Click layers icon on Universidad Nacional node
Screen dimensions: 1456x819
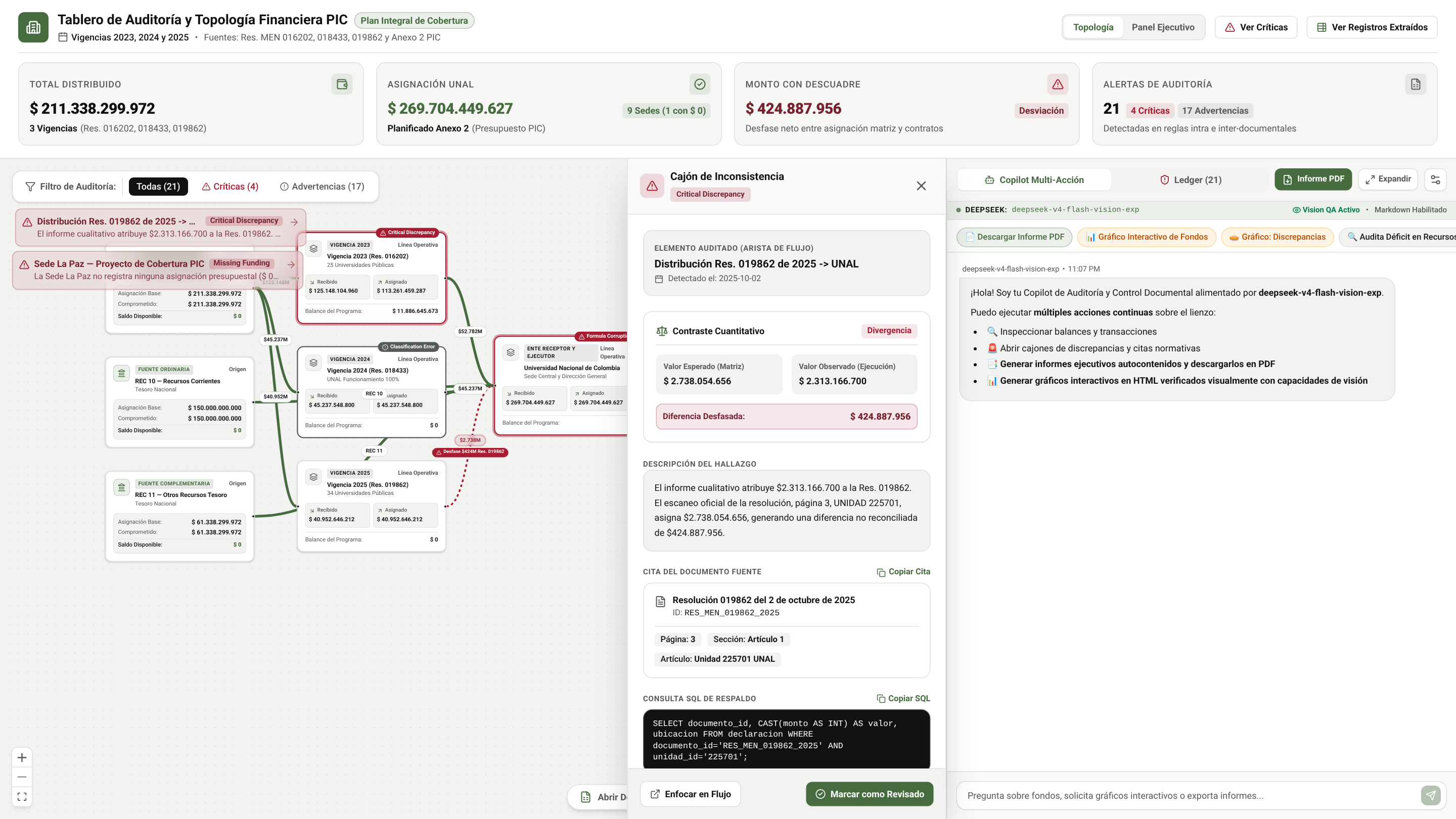coord(511,353)
